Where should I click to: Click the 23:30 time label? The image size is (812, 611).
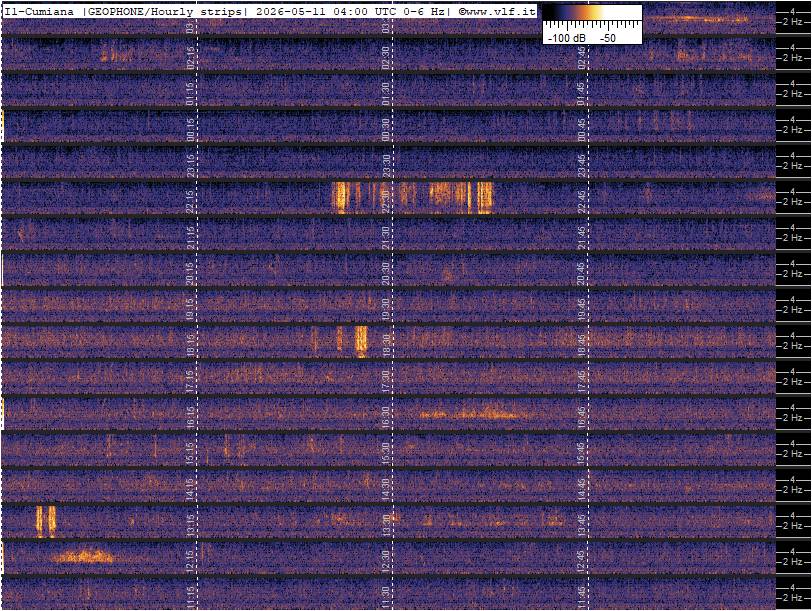[386, 165]
